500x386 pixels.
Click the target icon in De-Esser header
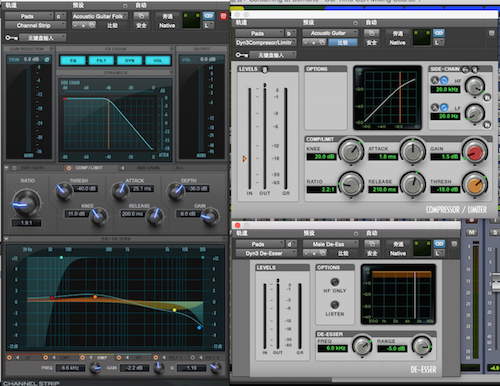[x=454, y=244]
